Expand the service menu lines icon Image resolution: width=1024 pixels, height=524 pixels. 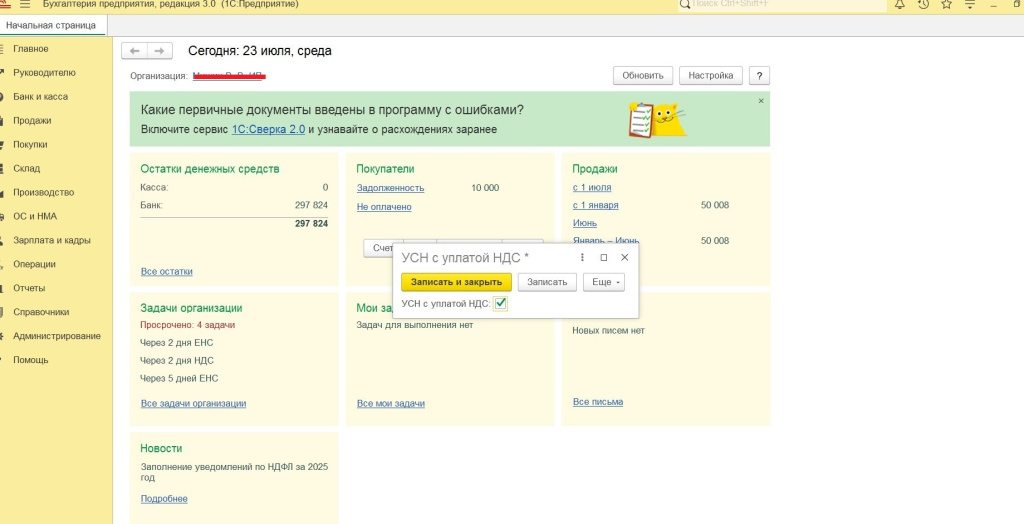pos(970,5)
